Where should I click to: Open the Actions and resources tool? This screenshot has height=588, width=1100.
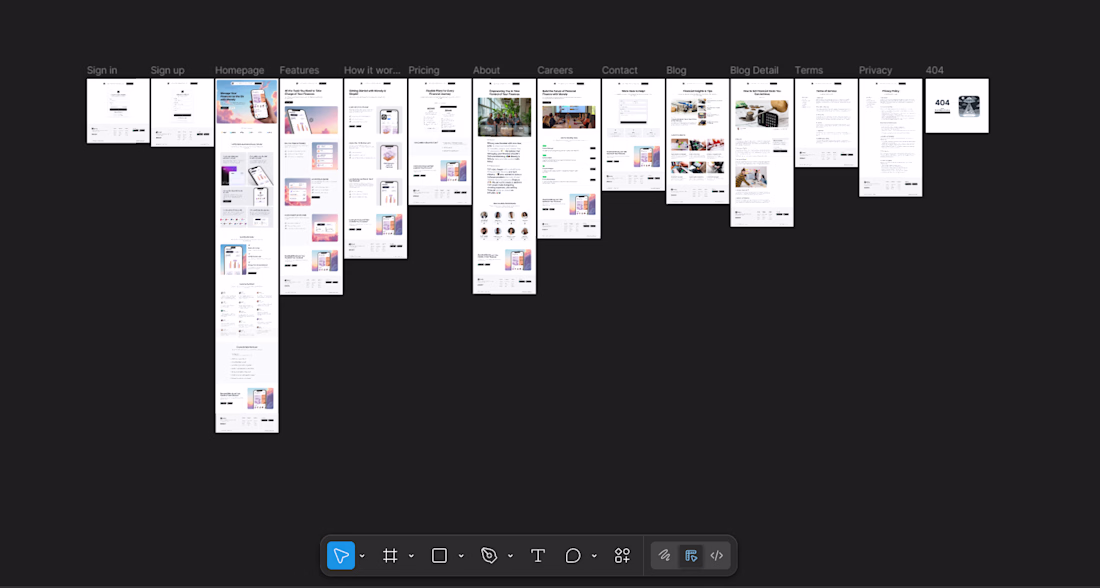click(622, 556)
